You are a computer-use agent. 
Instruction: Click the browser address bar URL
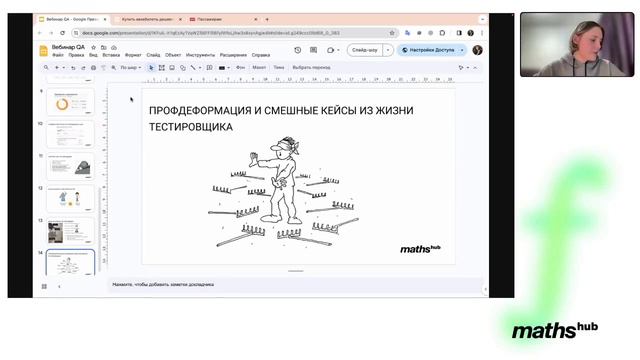[x=211, y=33]
